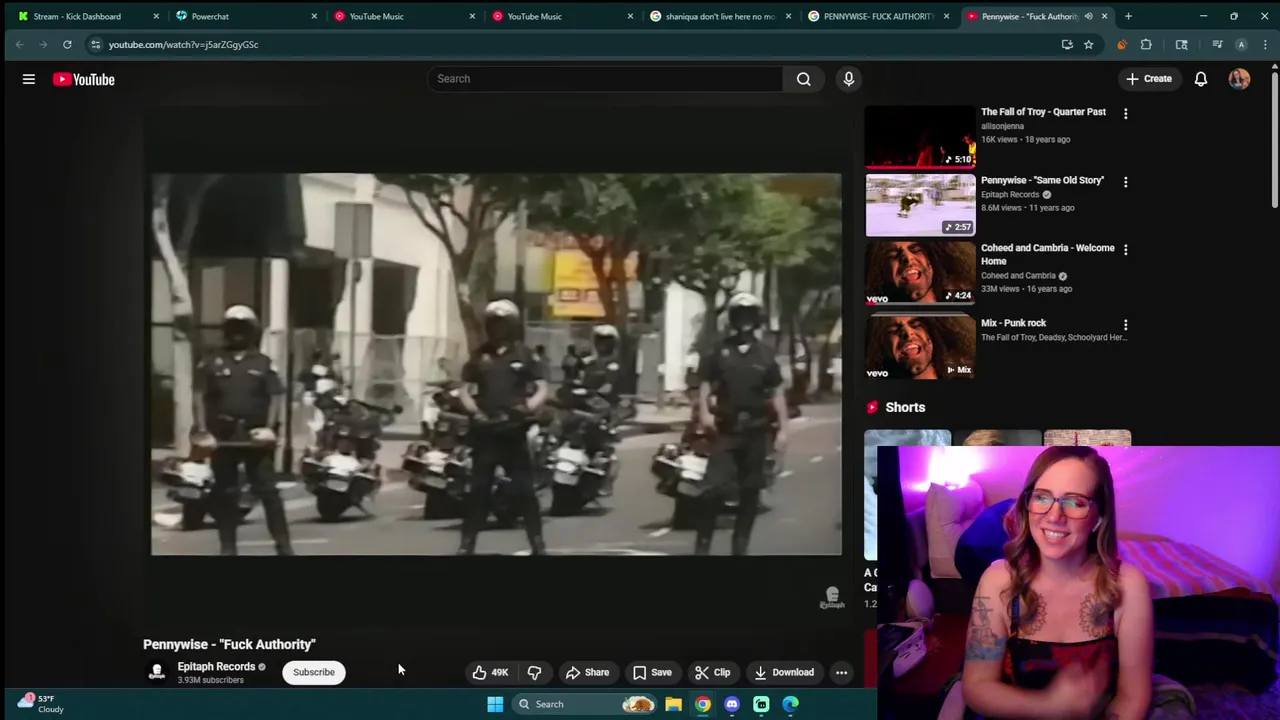1280x720 pixels.
Task: Open Microsoft Edge from taskbar
Action: (x=790, y=704)
